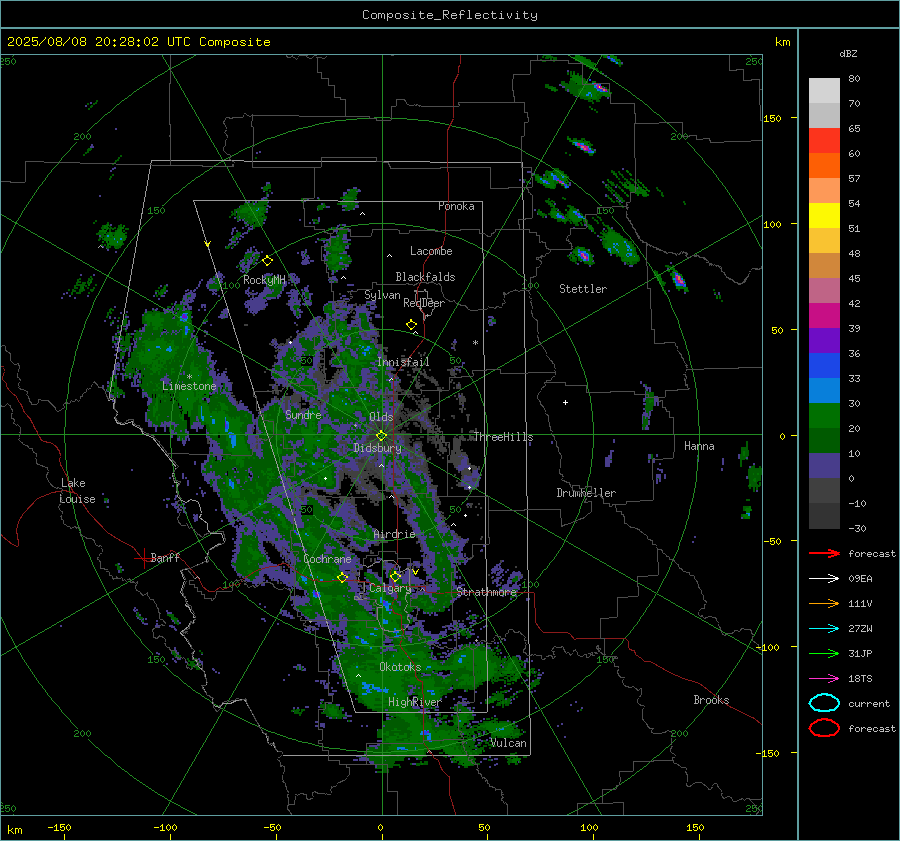Click the Composite_Reflectivity title
The height and width of the screenshot is (841, 900).
[449, 15]
